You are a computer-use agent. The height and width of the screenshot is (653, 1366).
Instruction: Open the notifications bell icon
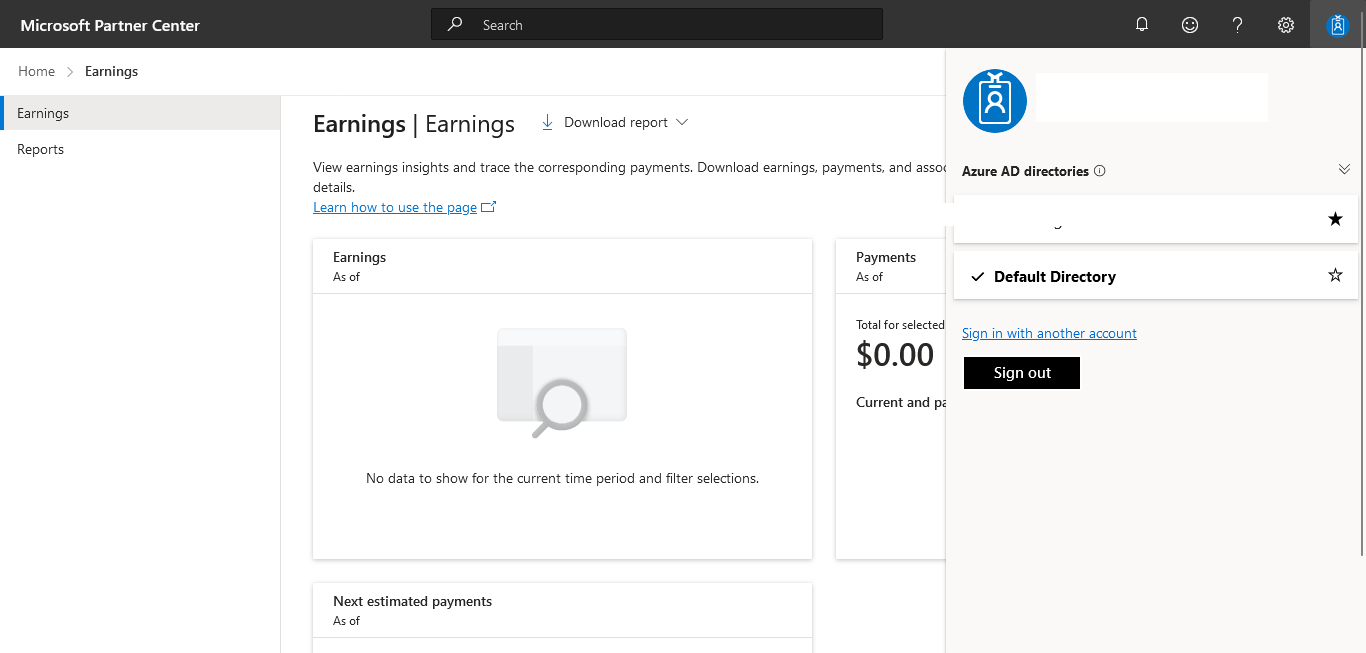point(1142,25)
